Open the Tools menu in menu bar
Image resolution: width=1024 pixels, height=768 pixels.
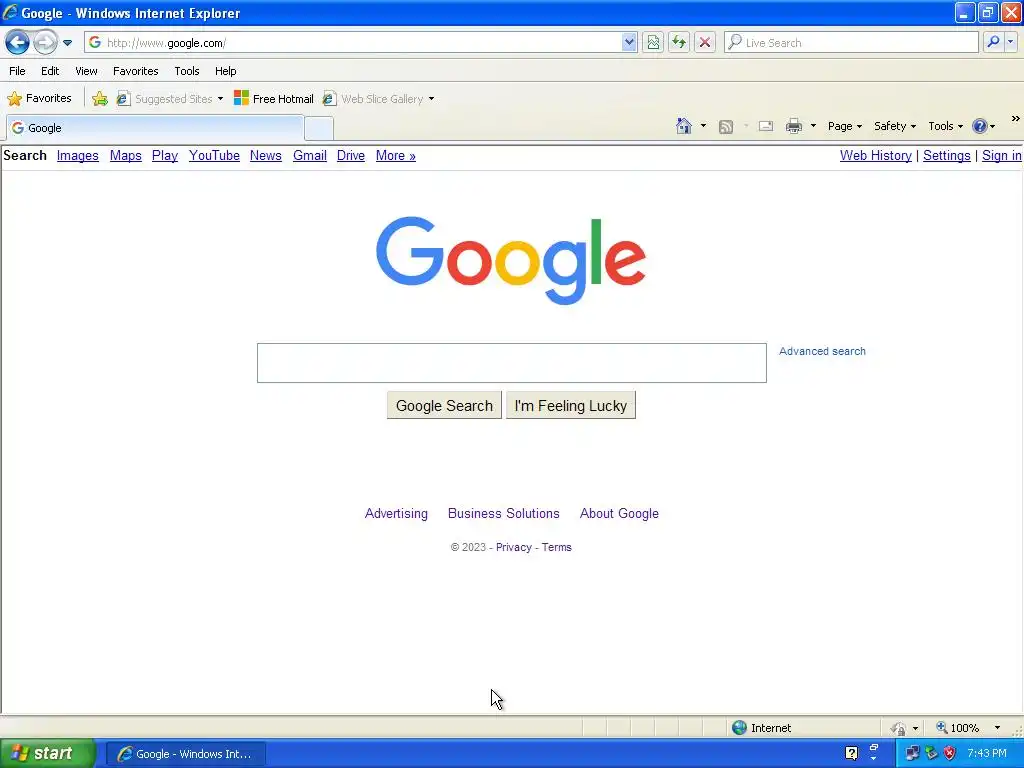pyautogui.click(x=187, y=71)
